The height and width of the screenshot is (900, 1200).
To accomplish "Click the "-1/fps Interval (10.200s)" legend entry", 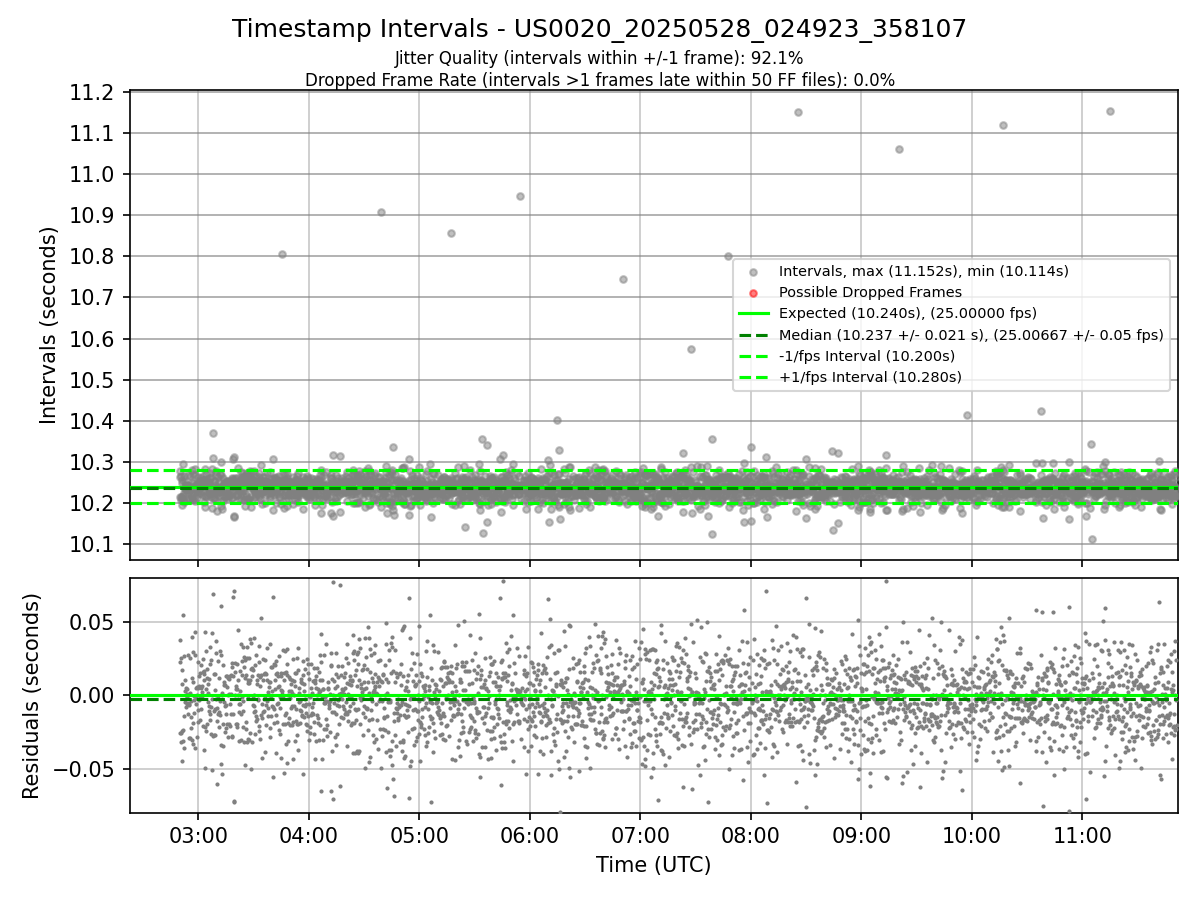I will [866, 356].
